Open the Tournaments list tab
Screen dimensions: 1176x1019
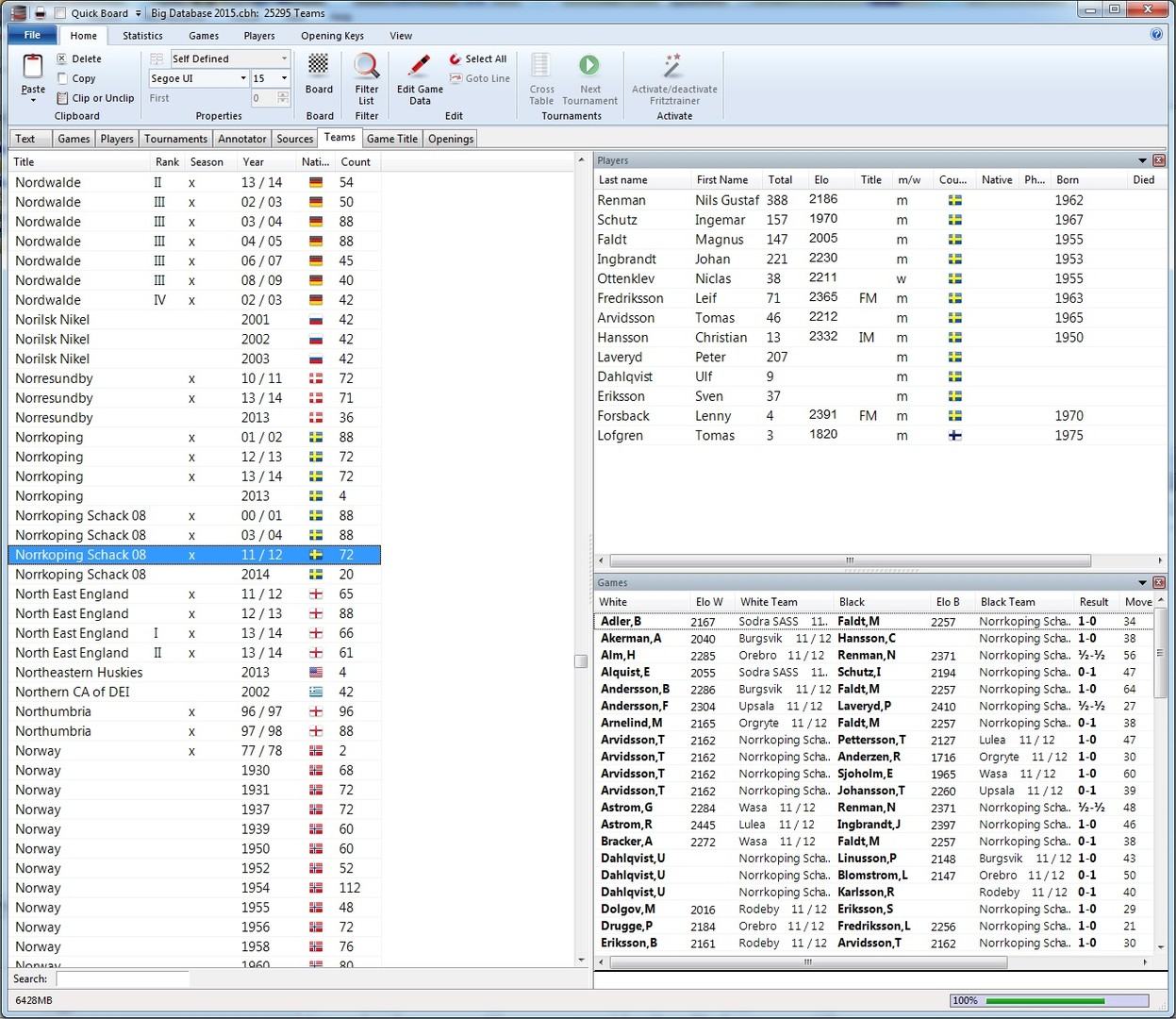[175, 139]
